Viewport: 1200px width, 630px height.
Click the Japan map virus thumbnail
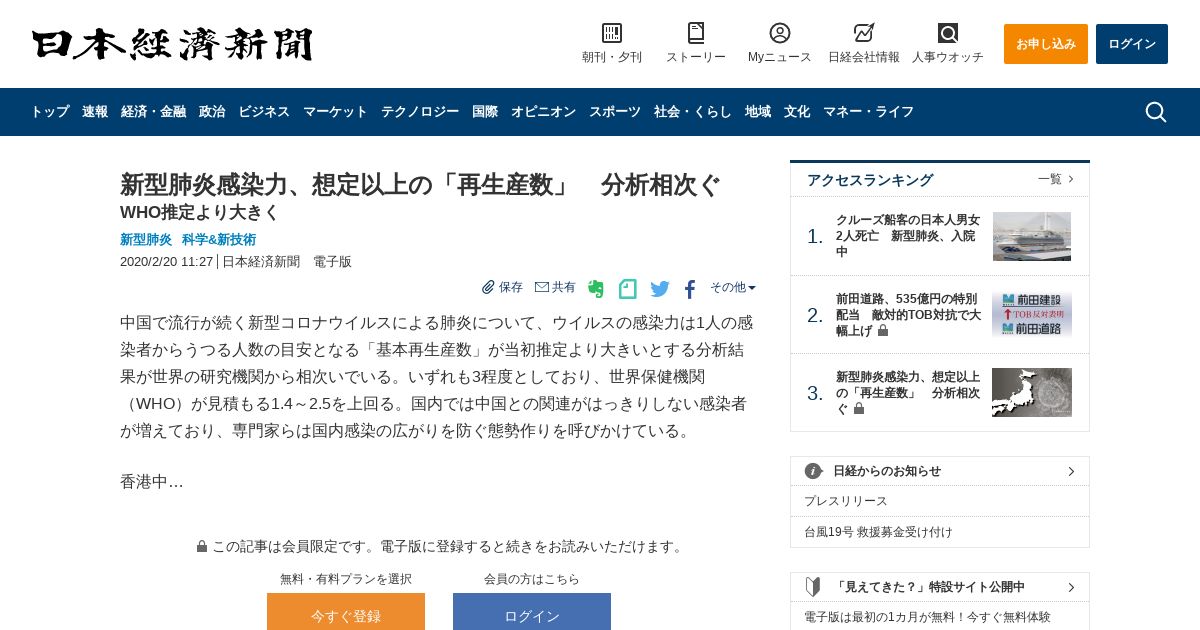click(1032, 392)
